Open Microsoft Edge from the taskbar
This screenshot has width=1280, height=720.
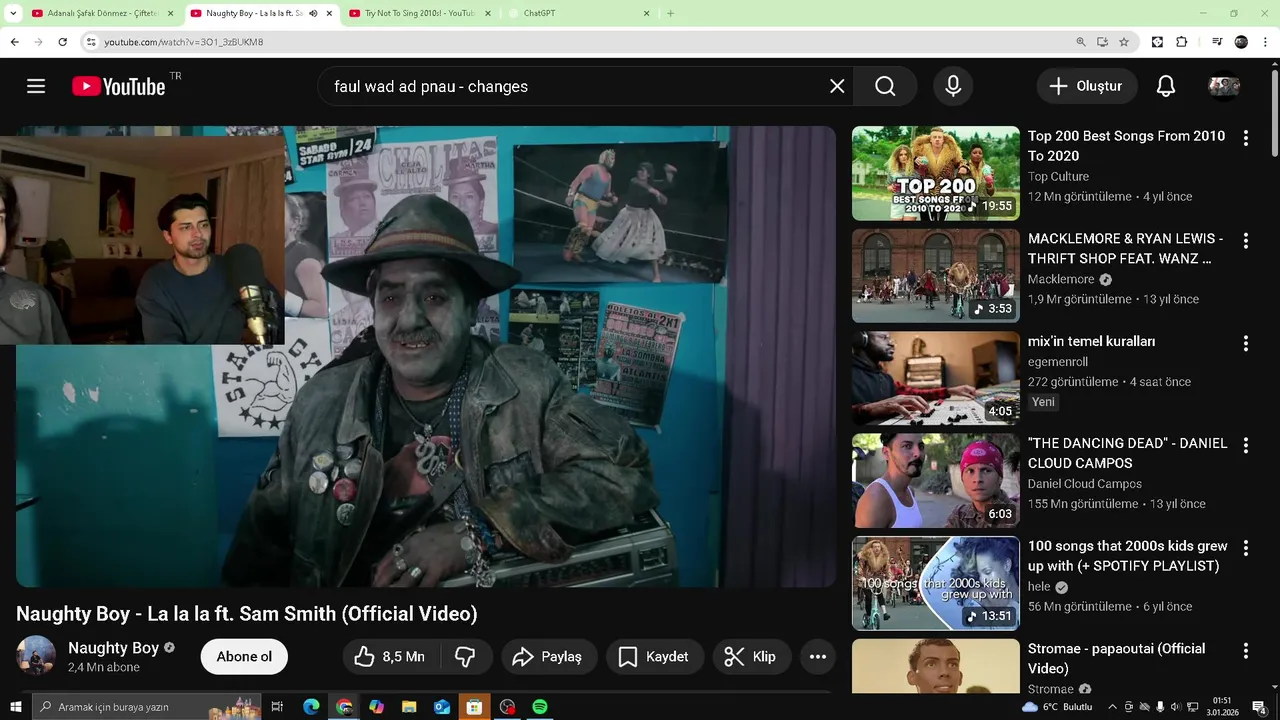[311, 707]
